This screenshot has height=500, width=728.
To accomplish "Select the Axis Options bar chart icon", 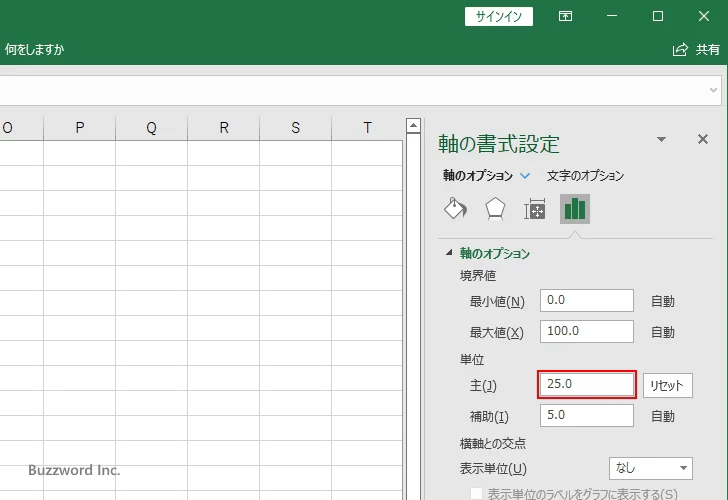I will 575,209.
